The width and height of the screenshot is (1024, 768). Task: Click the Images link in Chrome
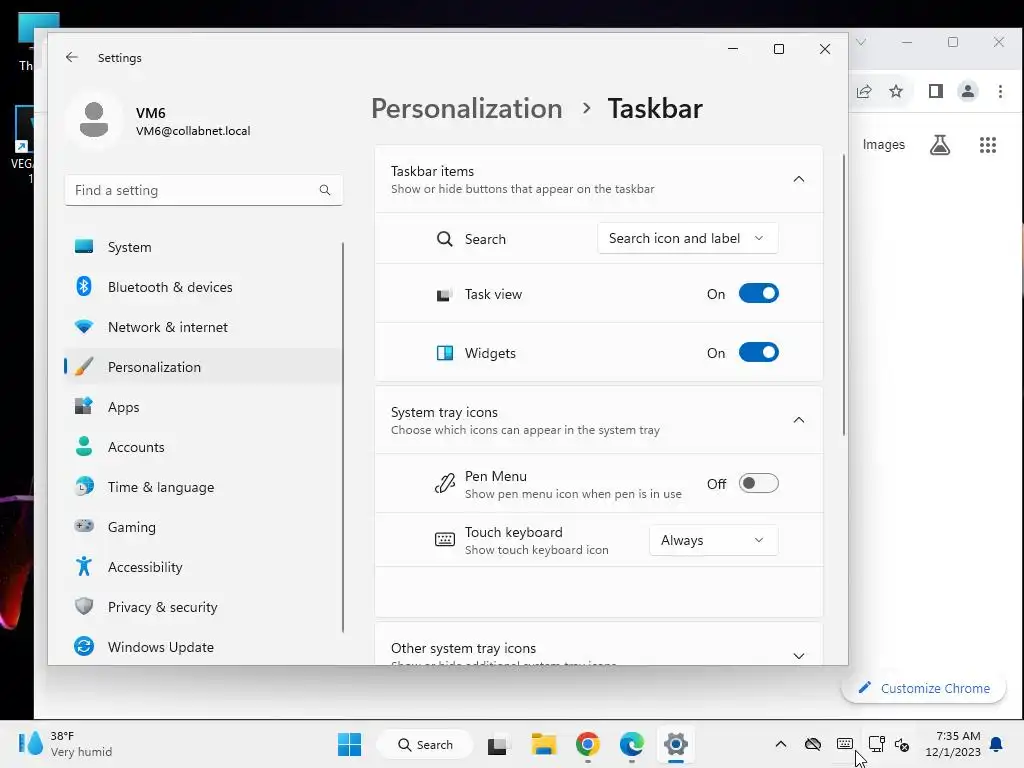point(884,145)
